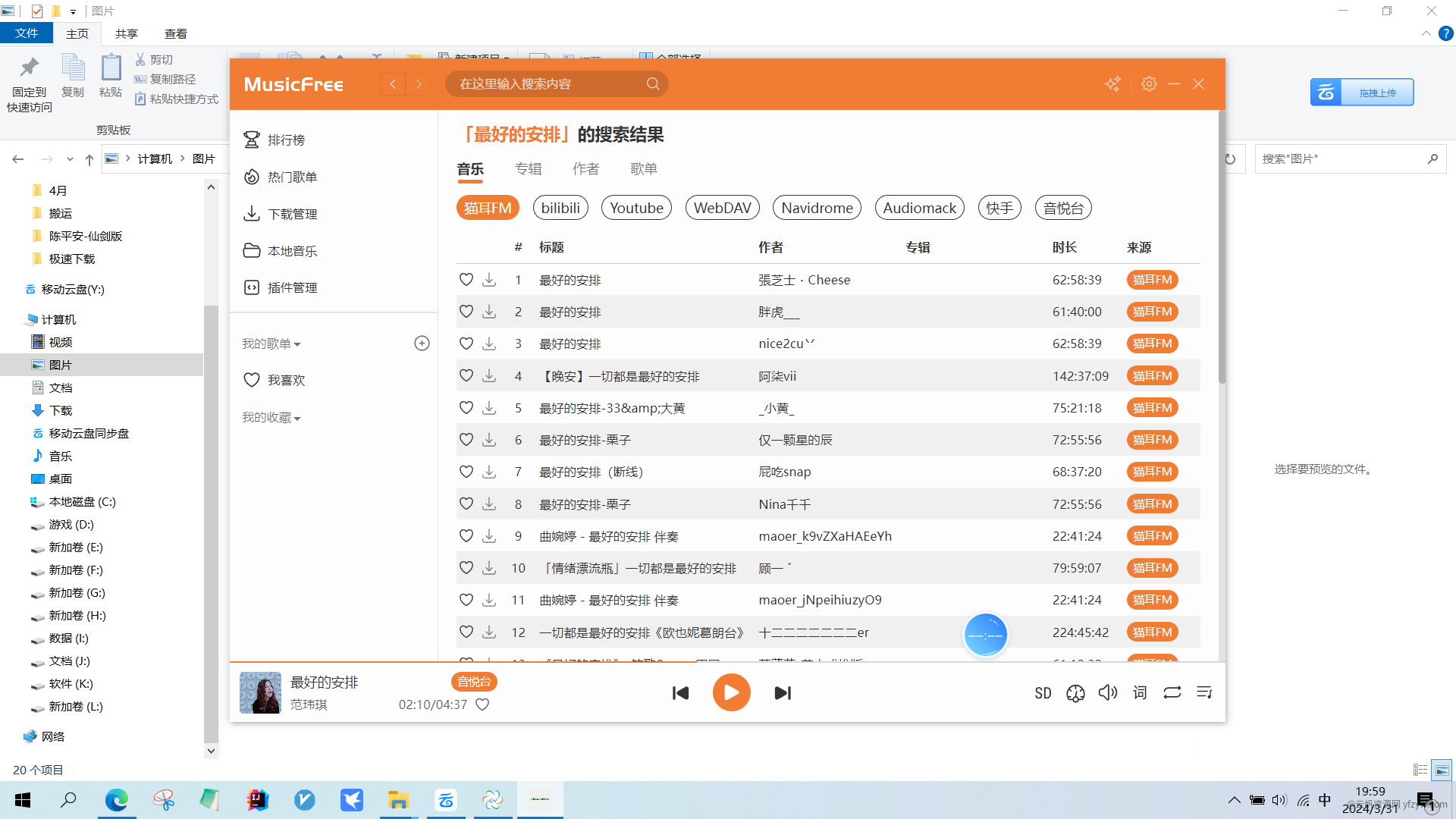The width and height of the screenshot is (1456, 819).
Task: Switch to 作者 artist tab
Action: pos(585,169)
